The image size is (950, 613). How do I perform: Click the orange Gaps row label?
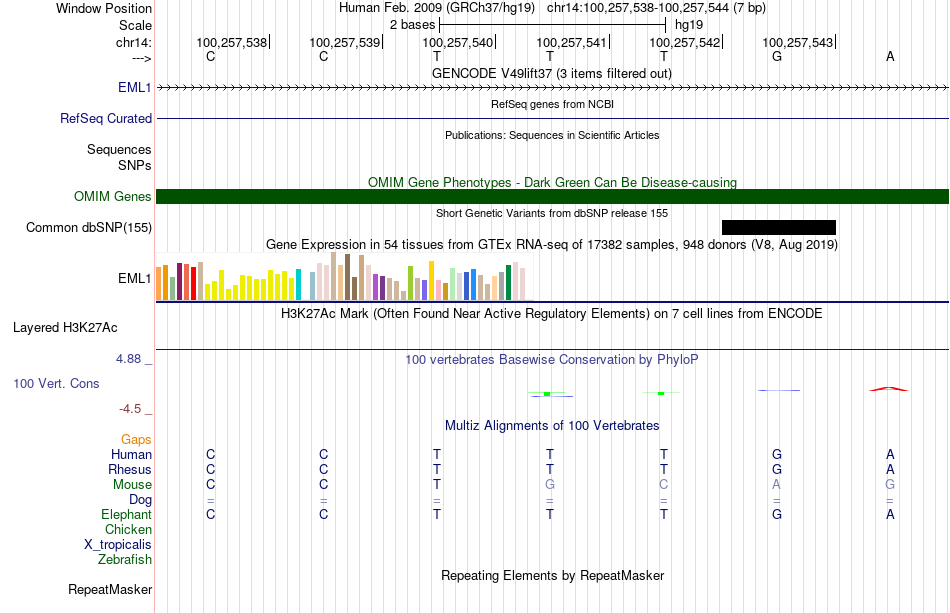136,440
